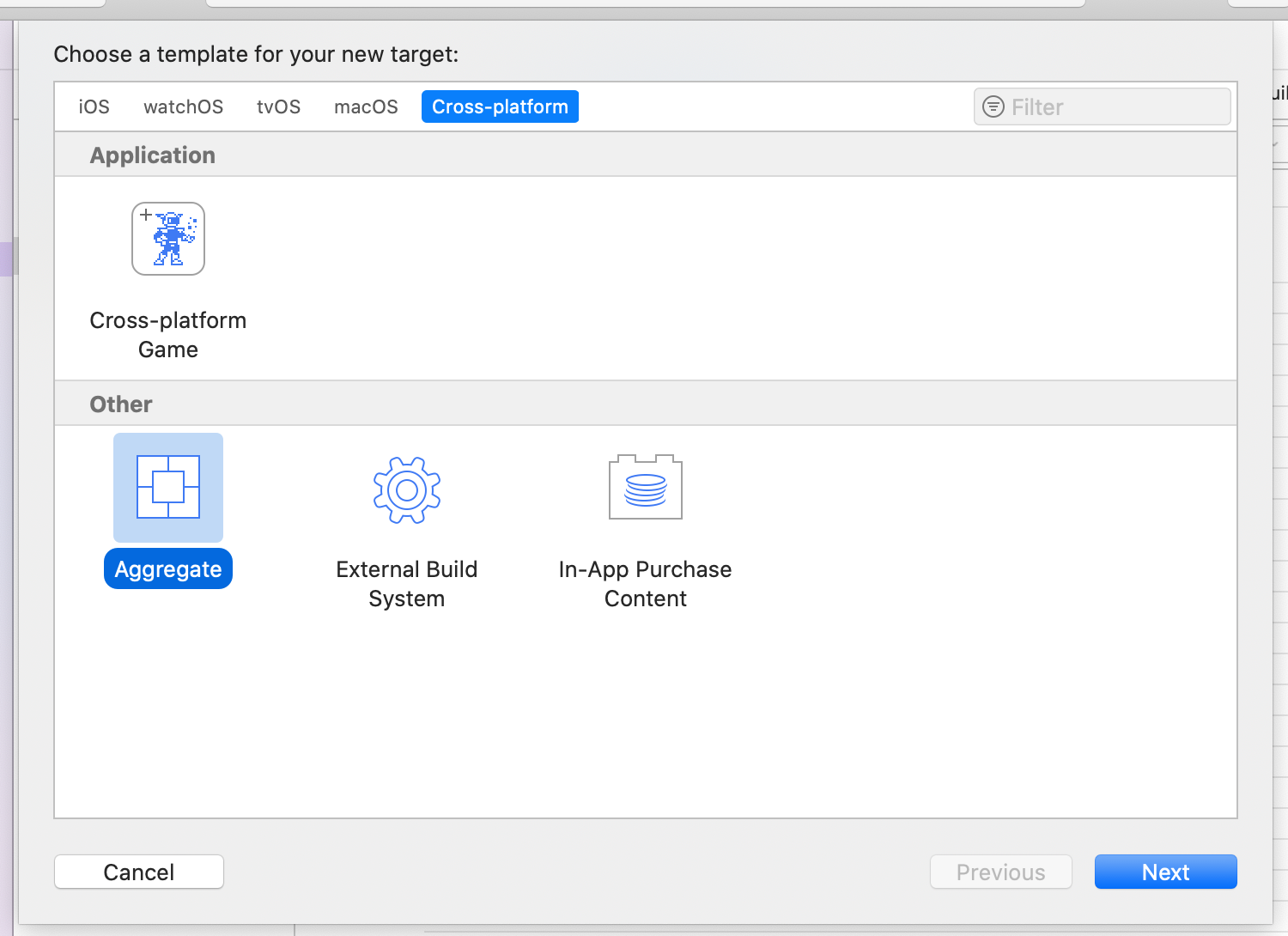Viewport: 1288px width, 936px height.
Task: Click the Other section header
Action: (121, 404)
